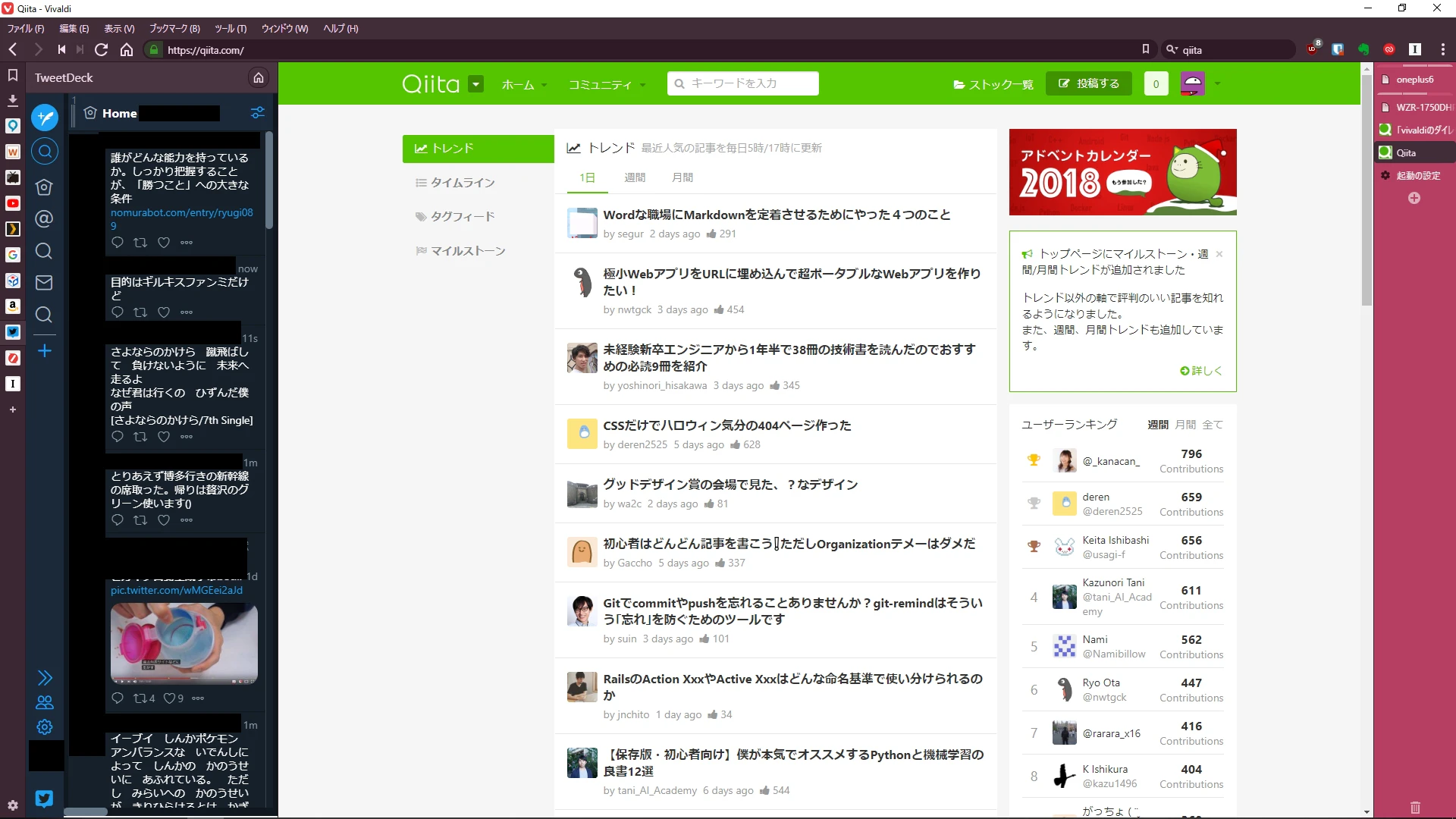Expand TweetDeck sidebar with double chevron
This screenshot has height=819, width=1456.
45,677
